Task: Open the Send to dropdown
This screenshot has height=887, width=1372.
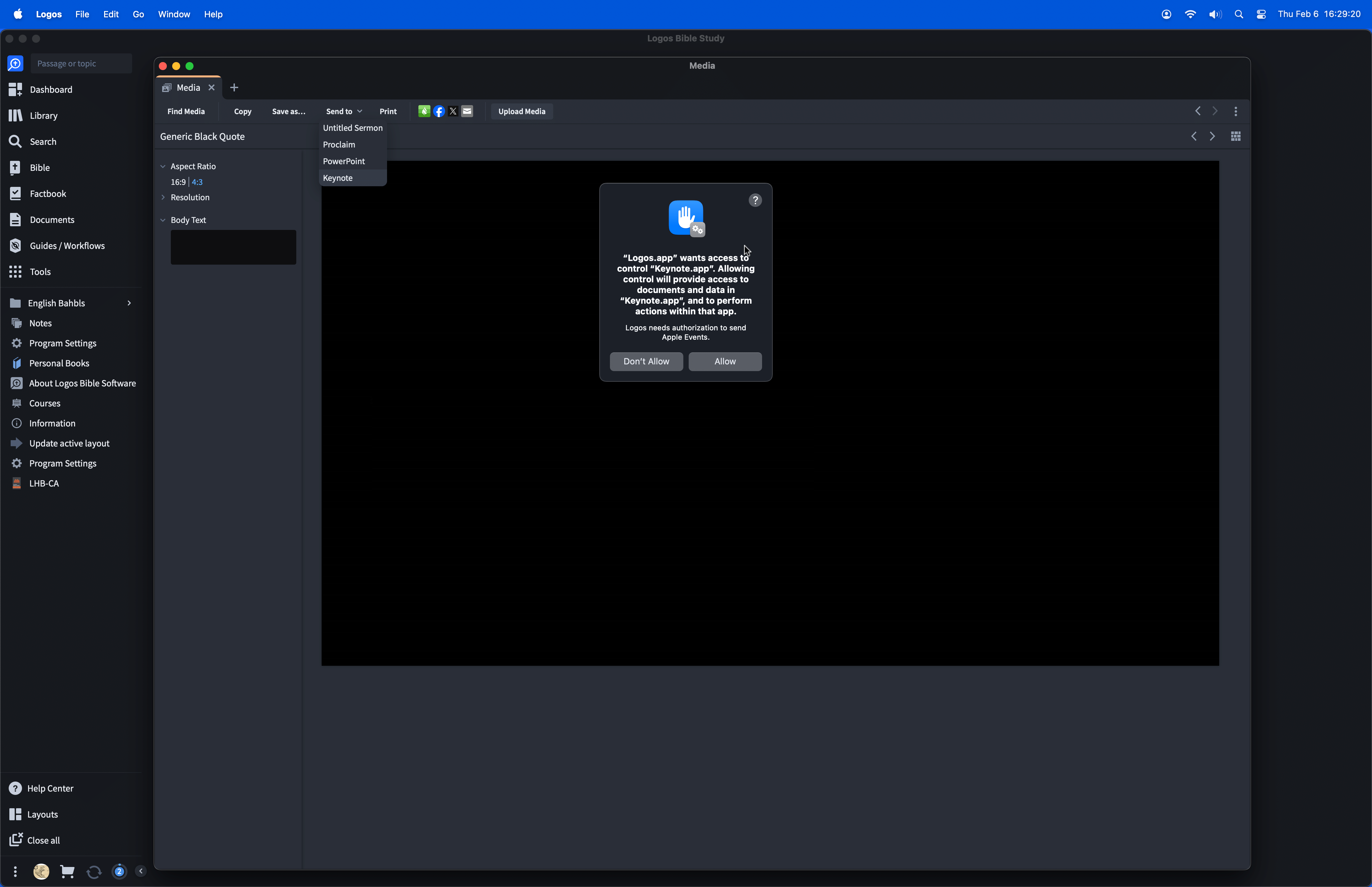Action: point(344,111)
